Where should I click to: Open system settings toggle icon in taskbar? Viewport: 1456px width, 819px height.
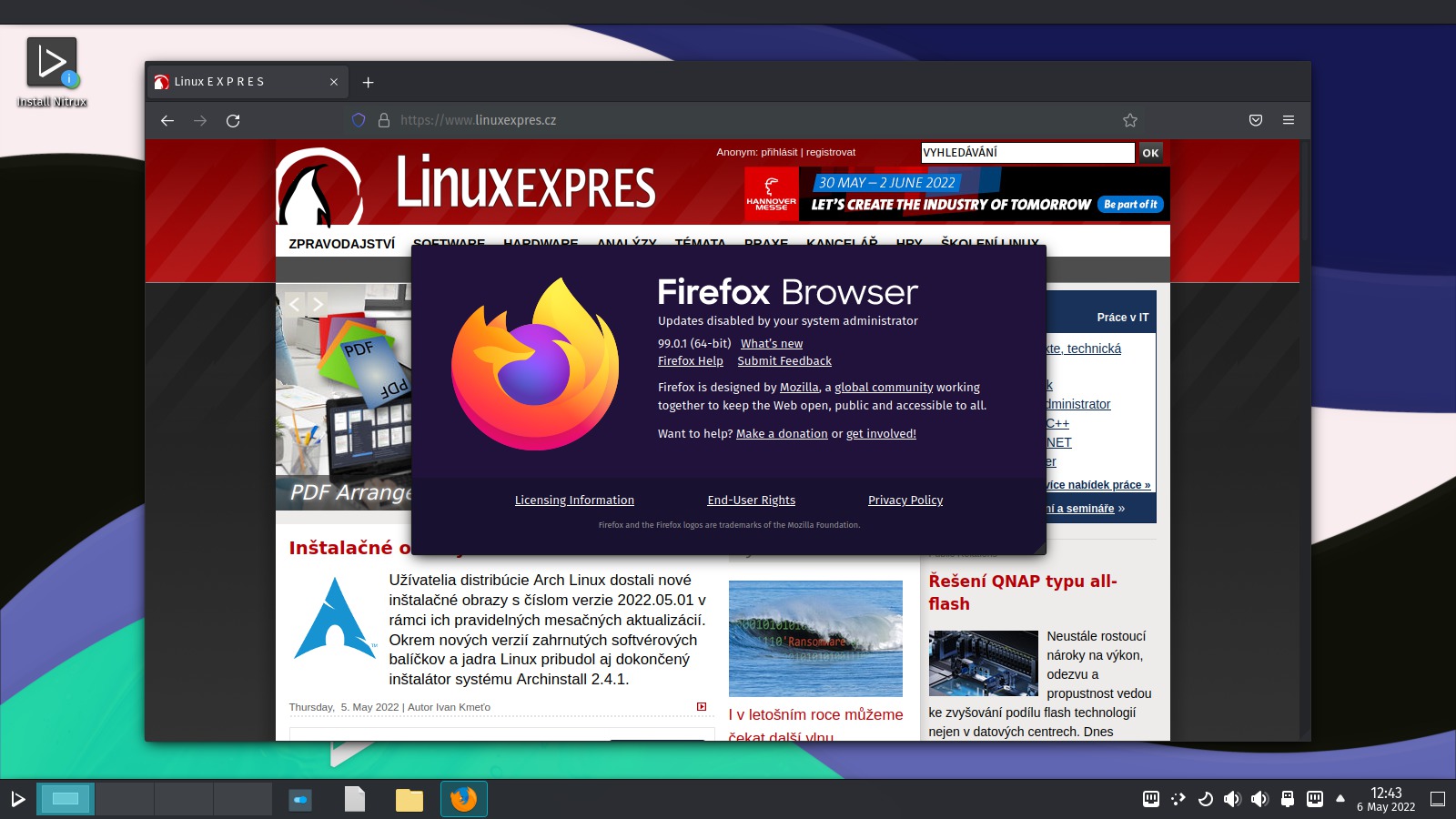[x=300, y=799]
